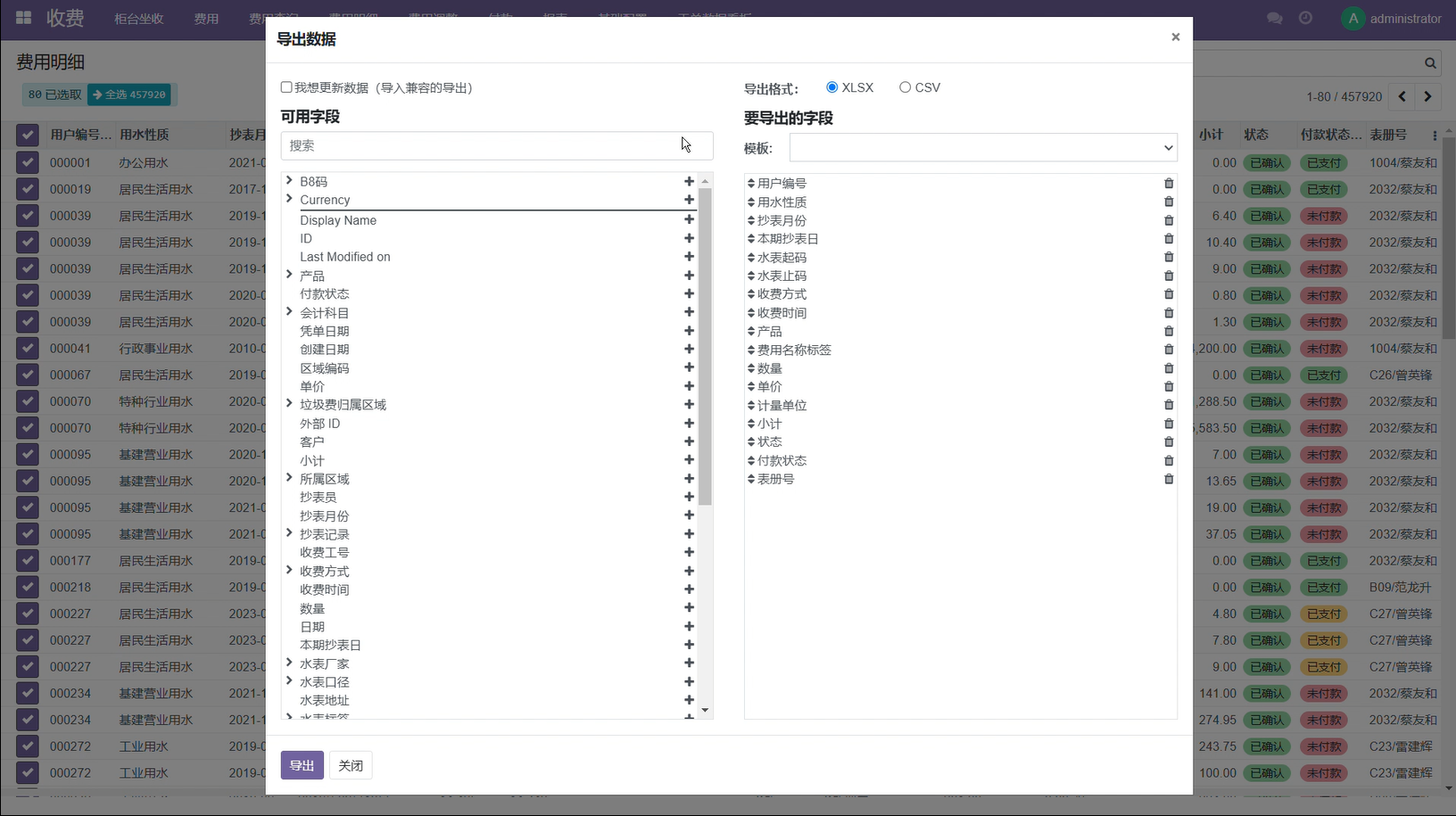The image size is (1456, 816).
Task: Open the 模板 template dropdown
Action: (983, 147)
